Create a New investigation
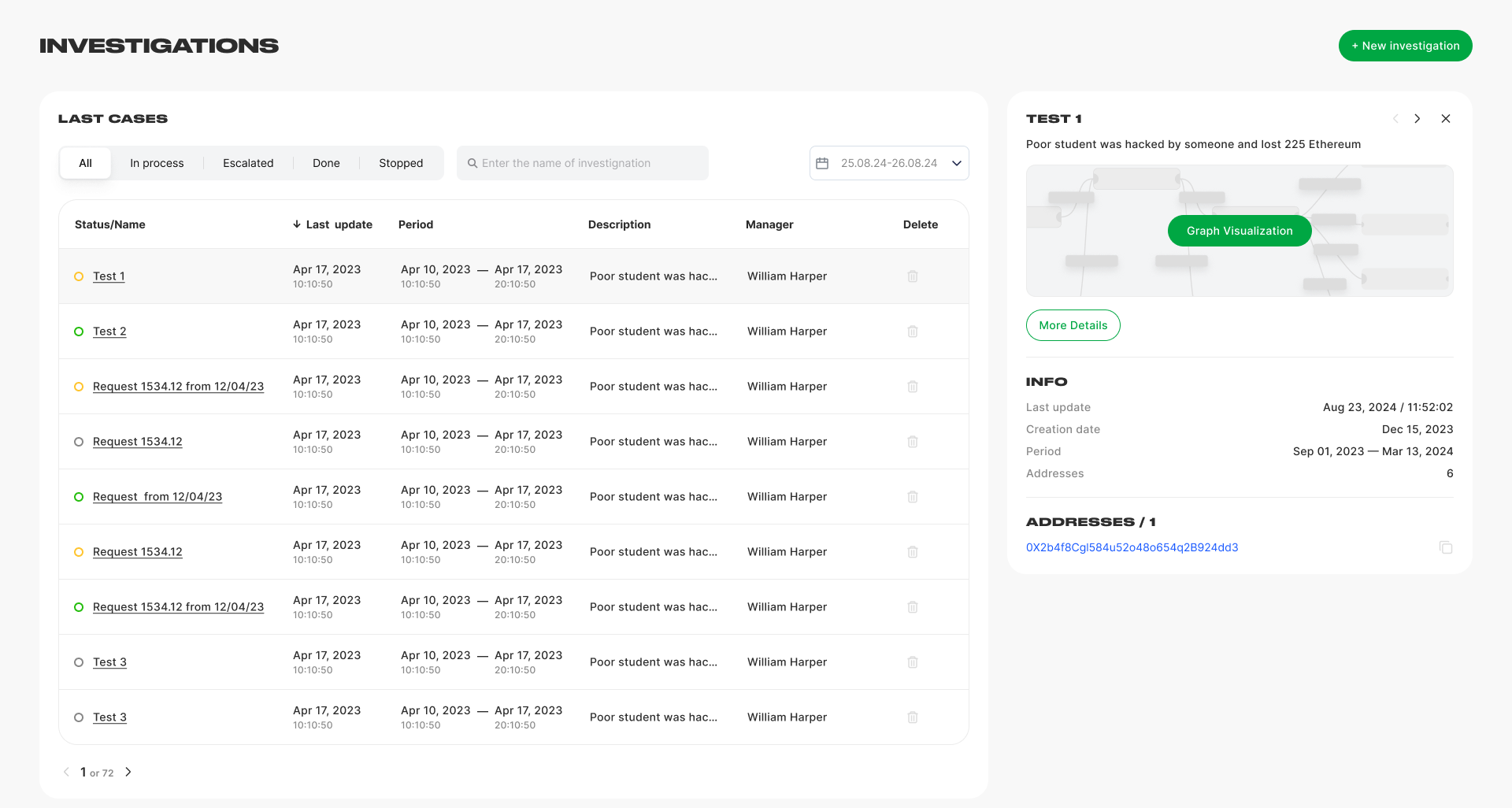The height and width of the screenshot is (808, 1512). click(x=1405, y=46)
